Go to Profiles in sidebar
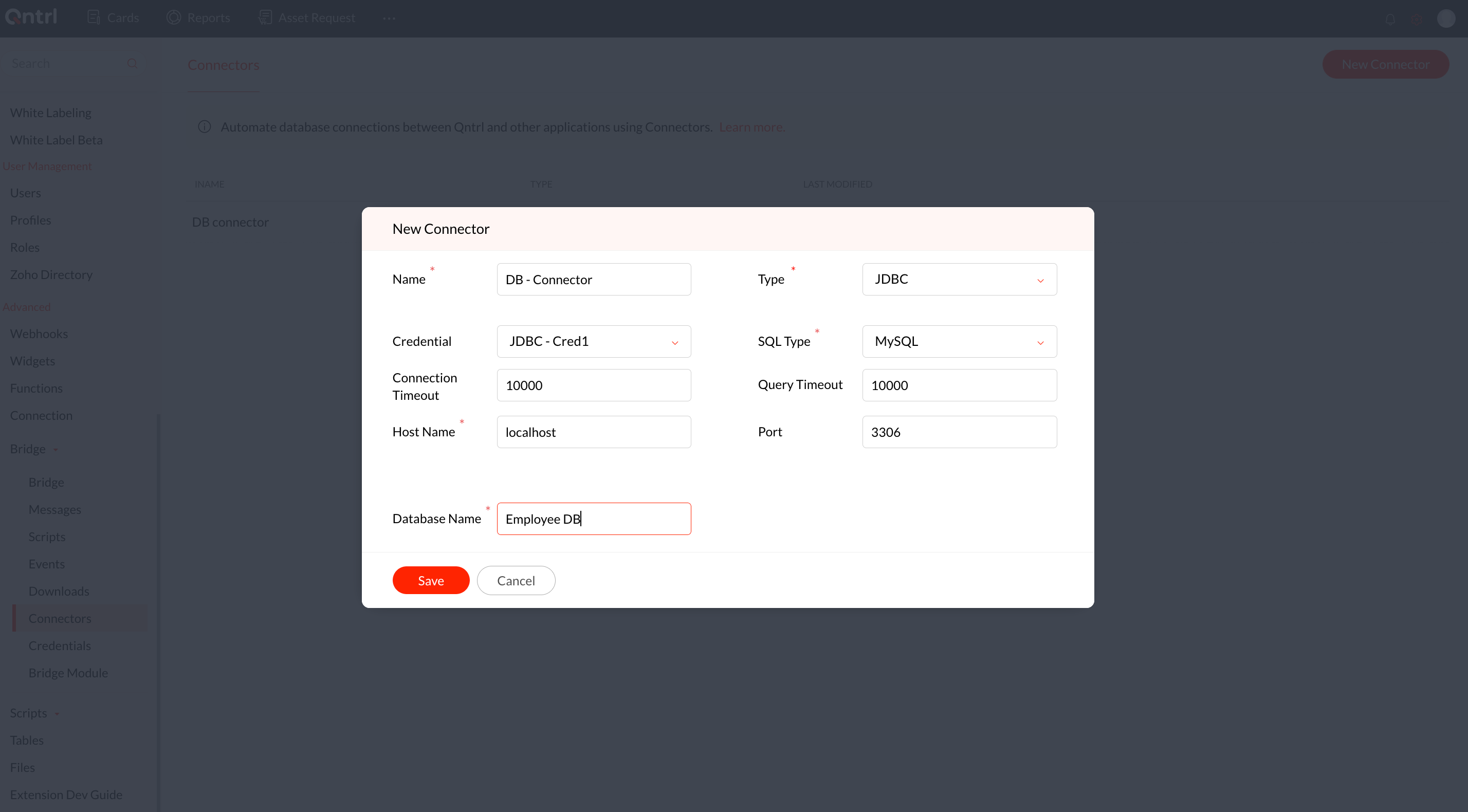The width and height of the screenshot is (1468, 812). [31, 220]
